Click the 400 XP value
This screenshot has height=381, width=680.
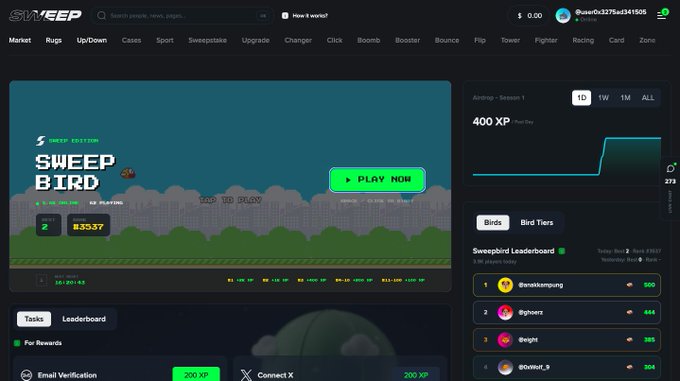coord(491,121)
